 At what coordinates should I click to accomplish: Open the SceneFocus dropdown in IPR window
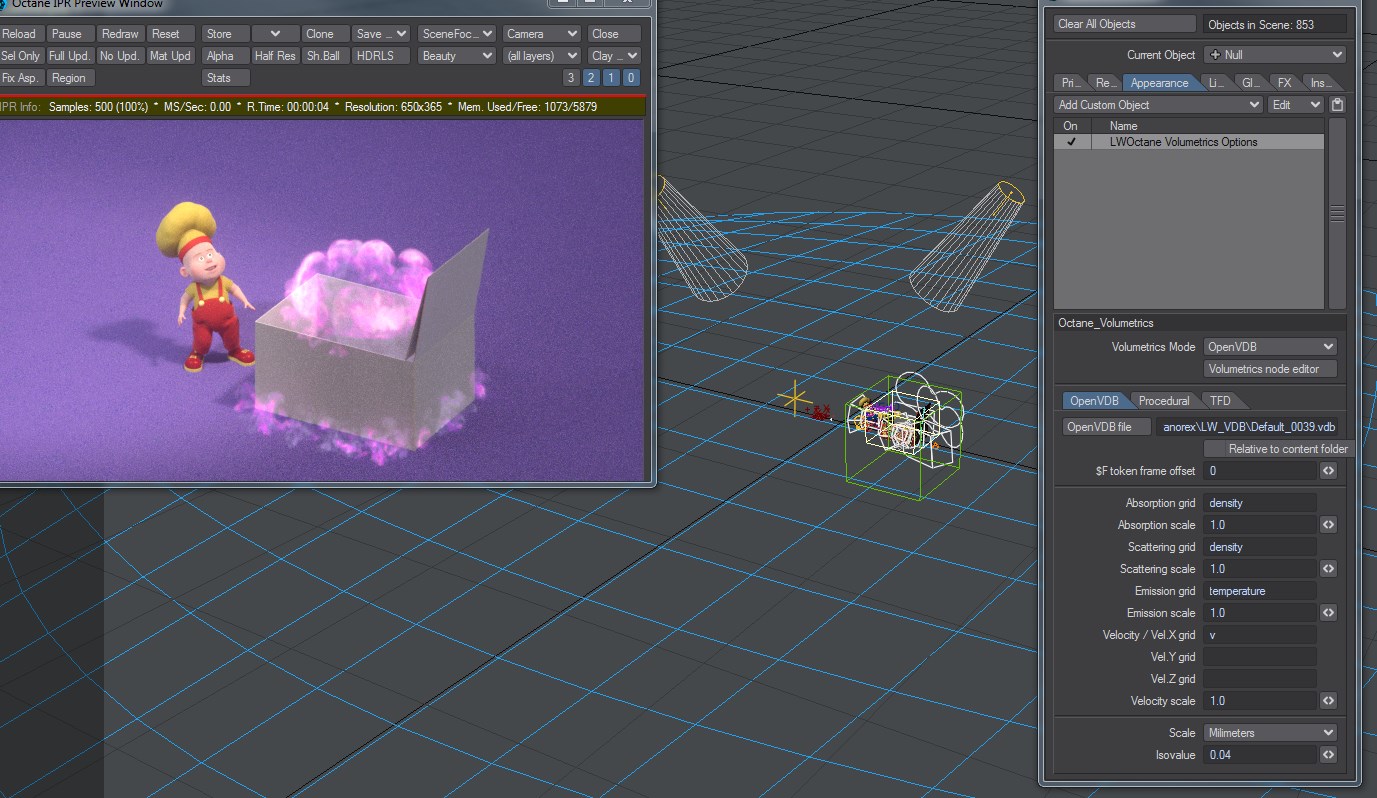(x=457, y=34)
